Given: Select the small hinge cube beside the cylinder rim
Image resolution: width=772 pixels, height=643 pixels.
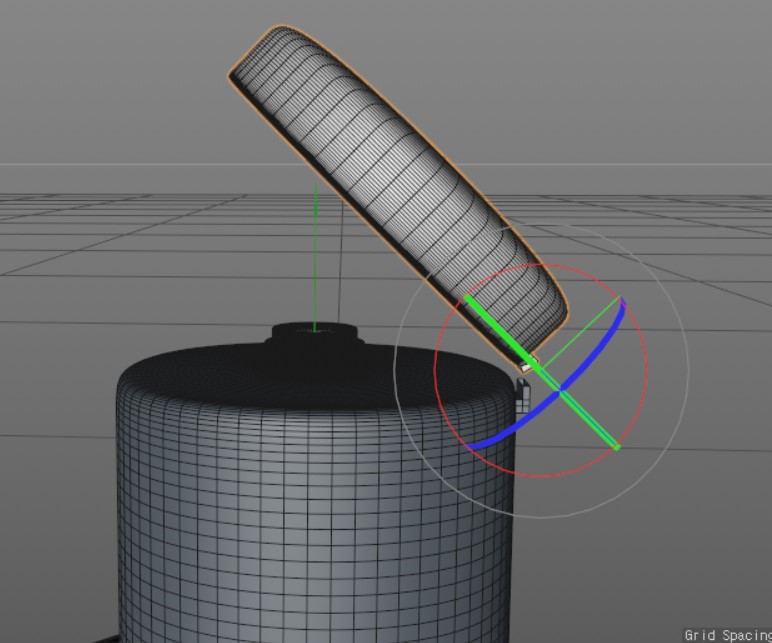Looking at the screenshot, I should (x=524, y=394).
